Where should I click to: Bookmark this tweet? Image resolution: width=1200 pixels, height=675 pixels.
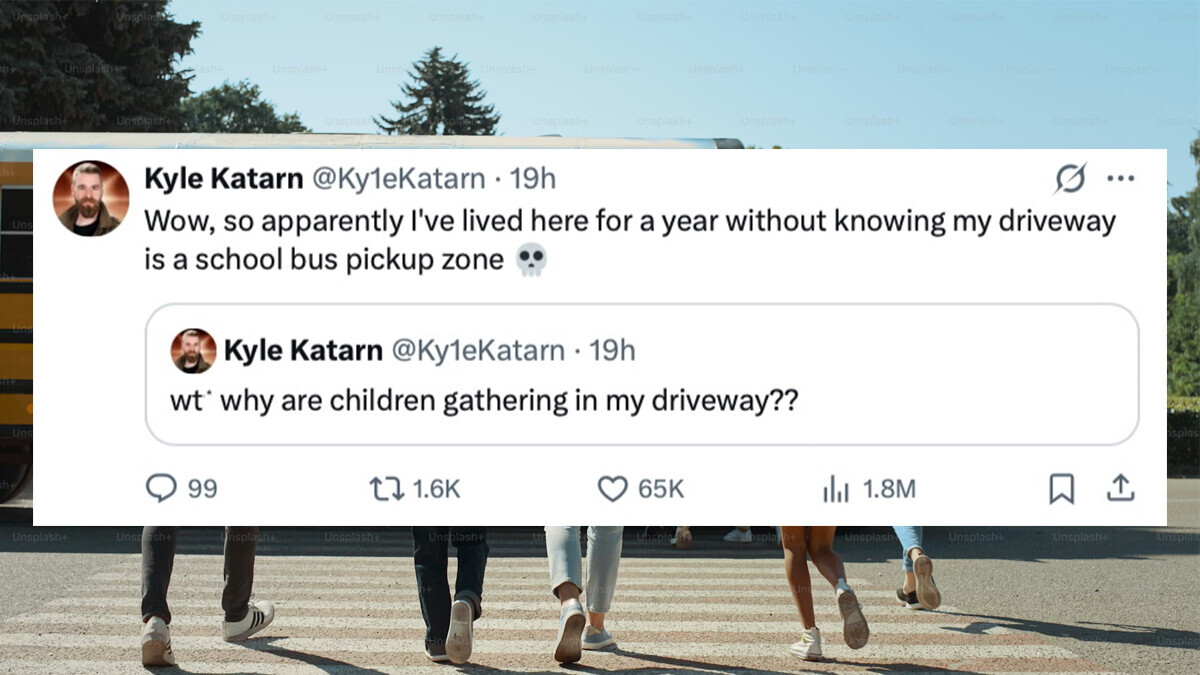[x=1061, y=488]
